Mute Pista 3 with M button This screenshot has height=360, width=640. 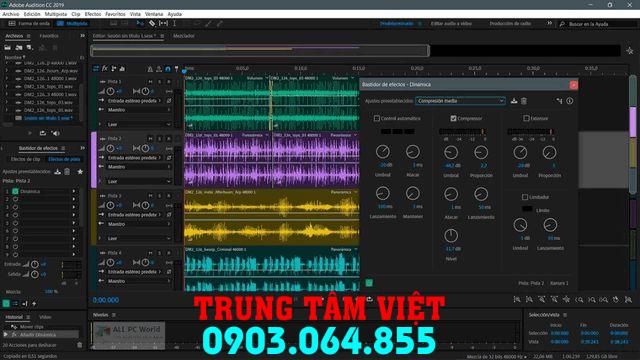[x=150, y=196]
